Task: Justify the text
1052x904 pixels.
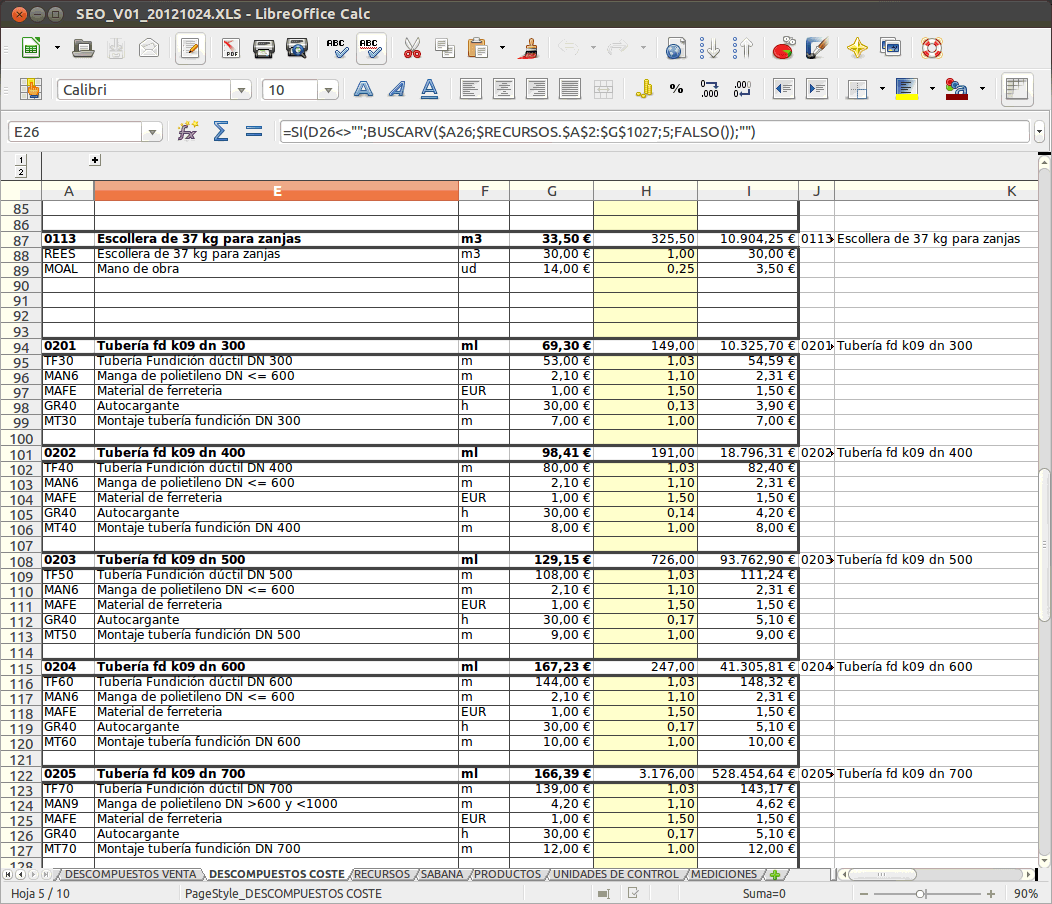Action: pos(570,89)
